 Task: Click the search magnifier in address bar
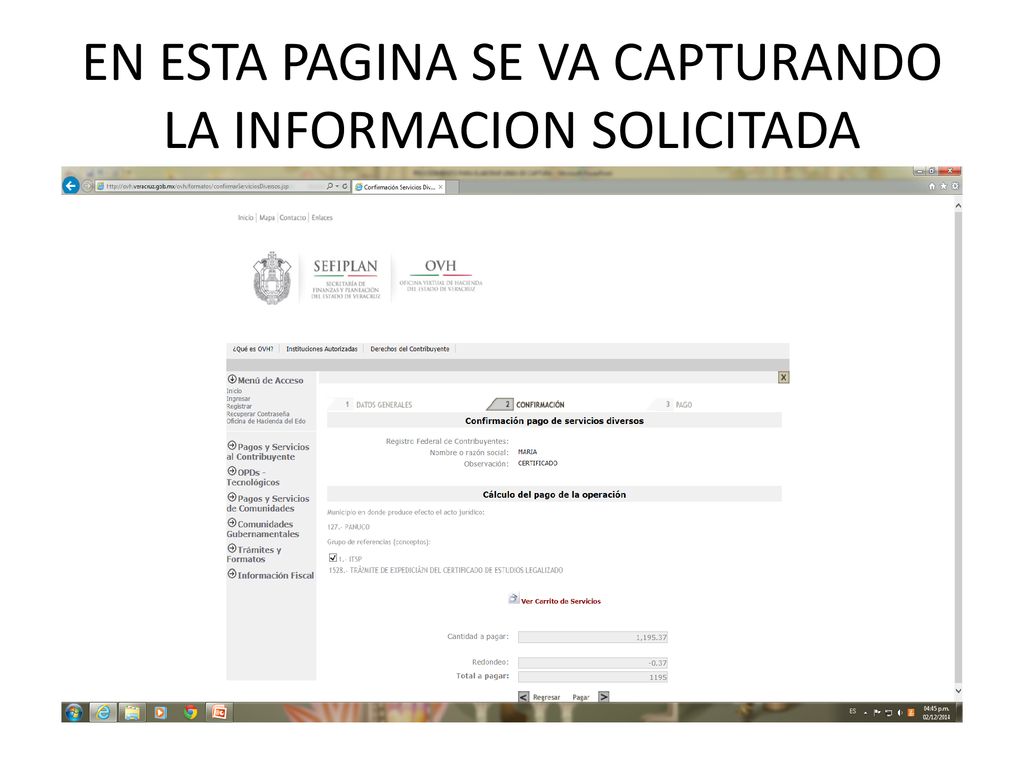pos(330,186)
